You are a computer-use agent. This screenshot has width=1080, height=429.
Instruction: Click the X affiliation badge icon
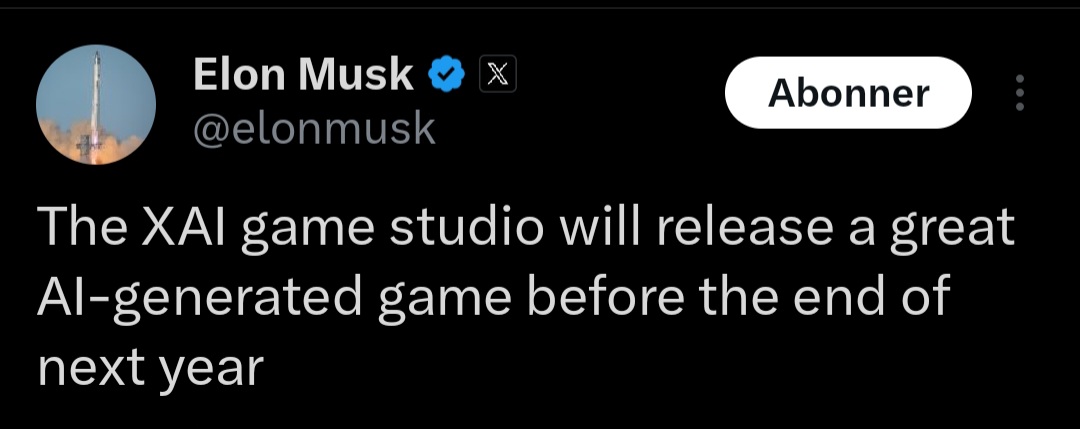[x=497, y=74]
